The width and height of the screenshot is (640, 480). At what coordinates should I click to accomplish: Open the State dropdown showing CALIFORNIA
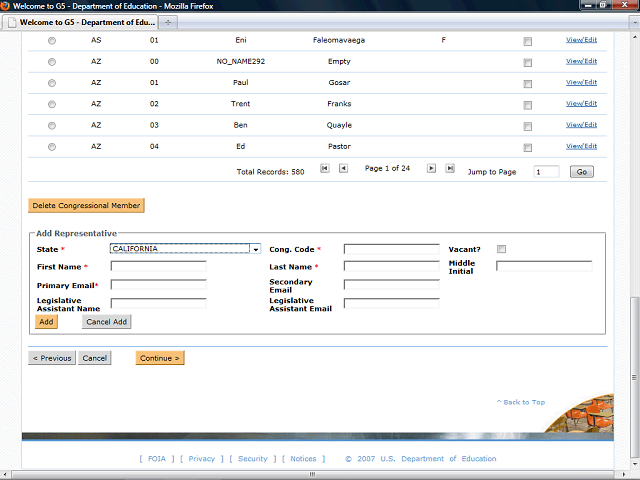(185, 249)
